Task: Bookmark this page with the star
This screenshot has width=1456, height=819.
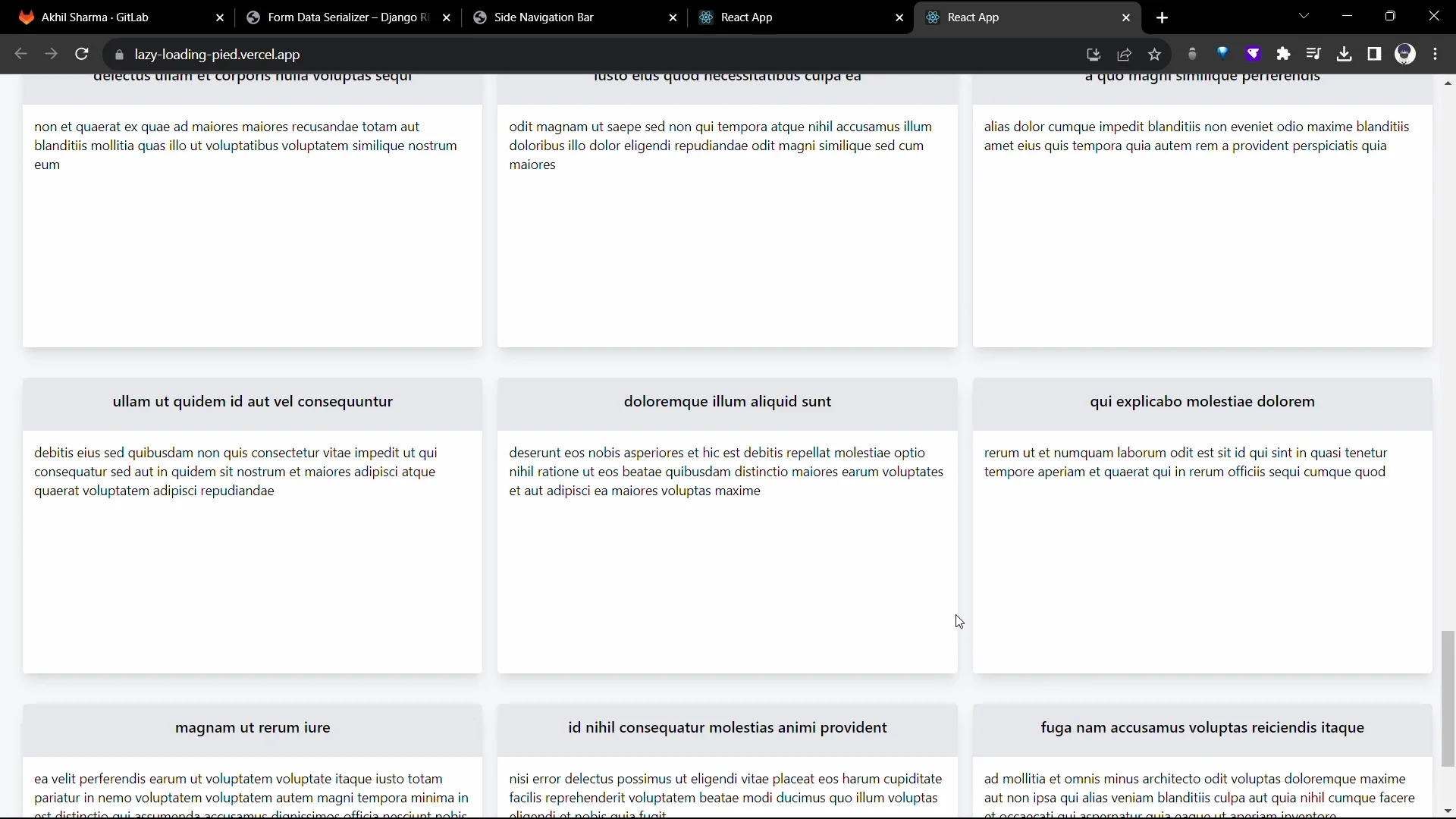Action: [x=1155, y=54]
